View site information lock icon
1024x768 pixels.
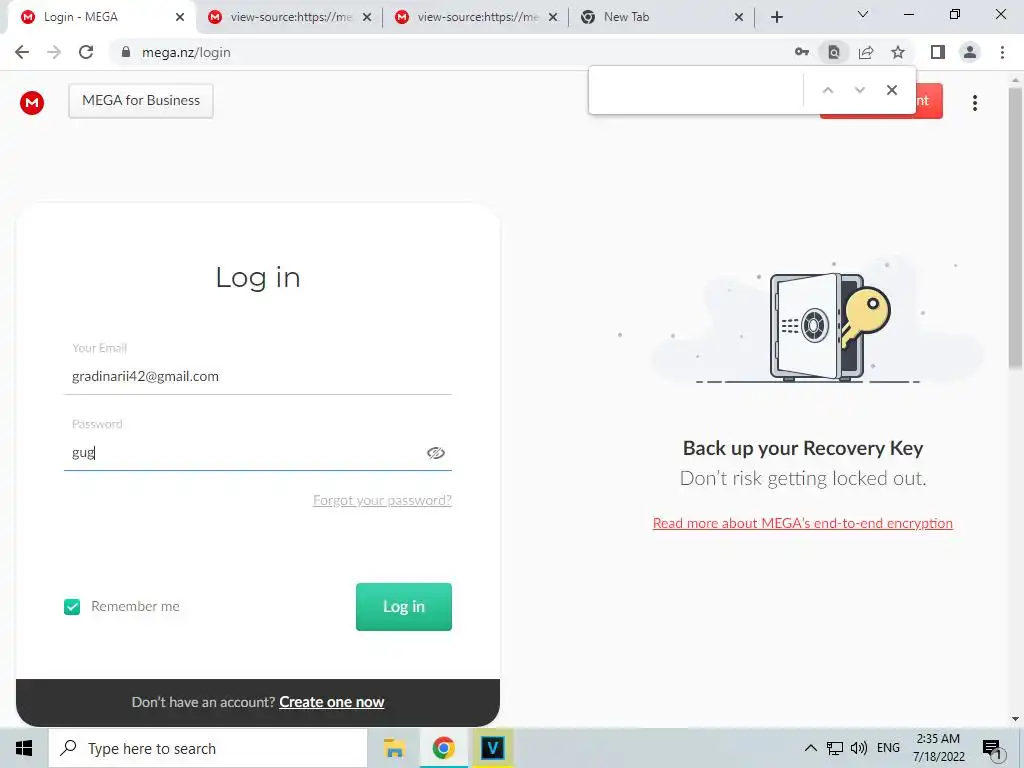(126, 52)
